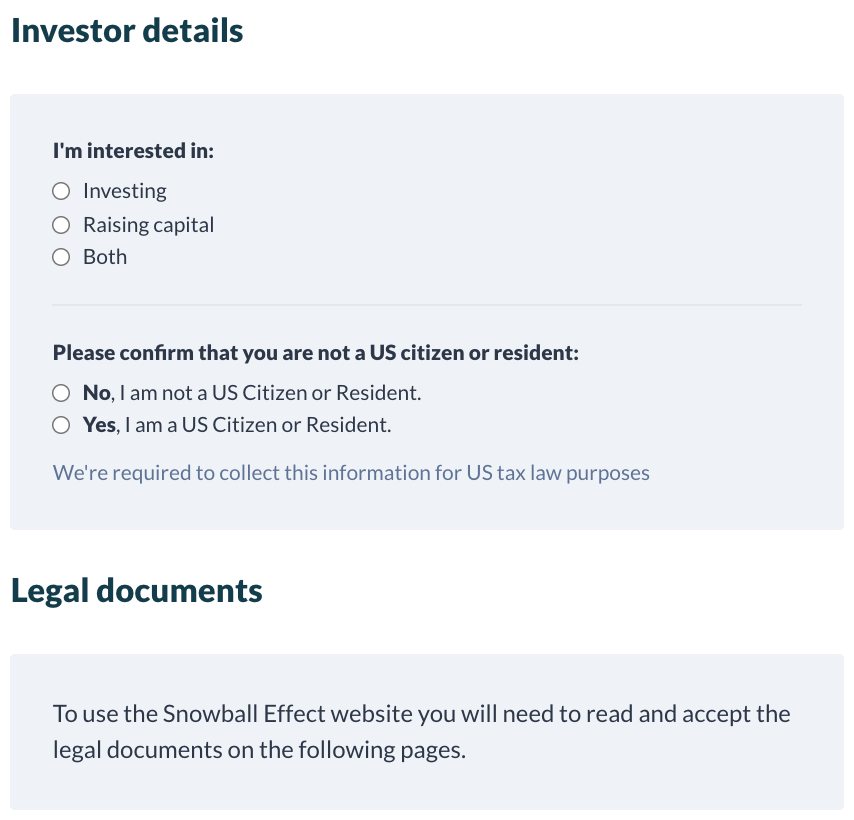Viewport: 854px width, 820px height.
Task: Select the am a US Citizen radio circle
Action: coord(61,425)
